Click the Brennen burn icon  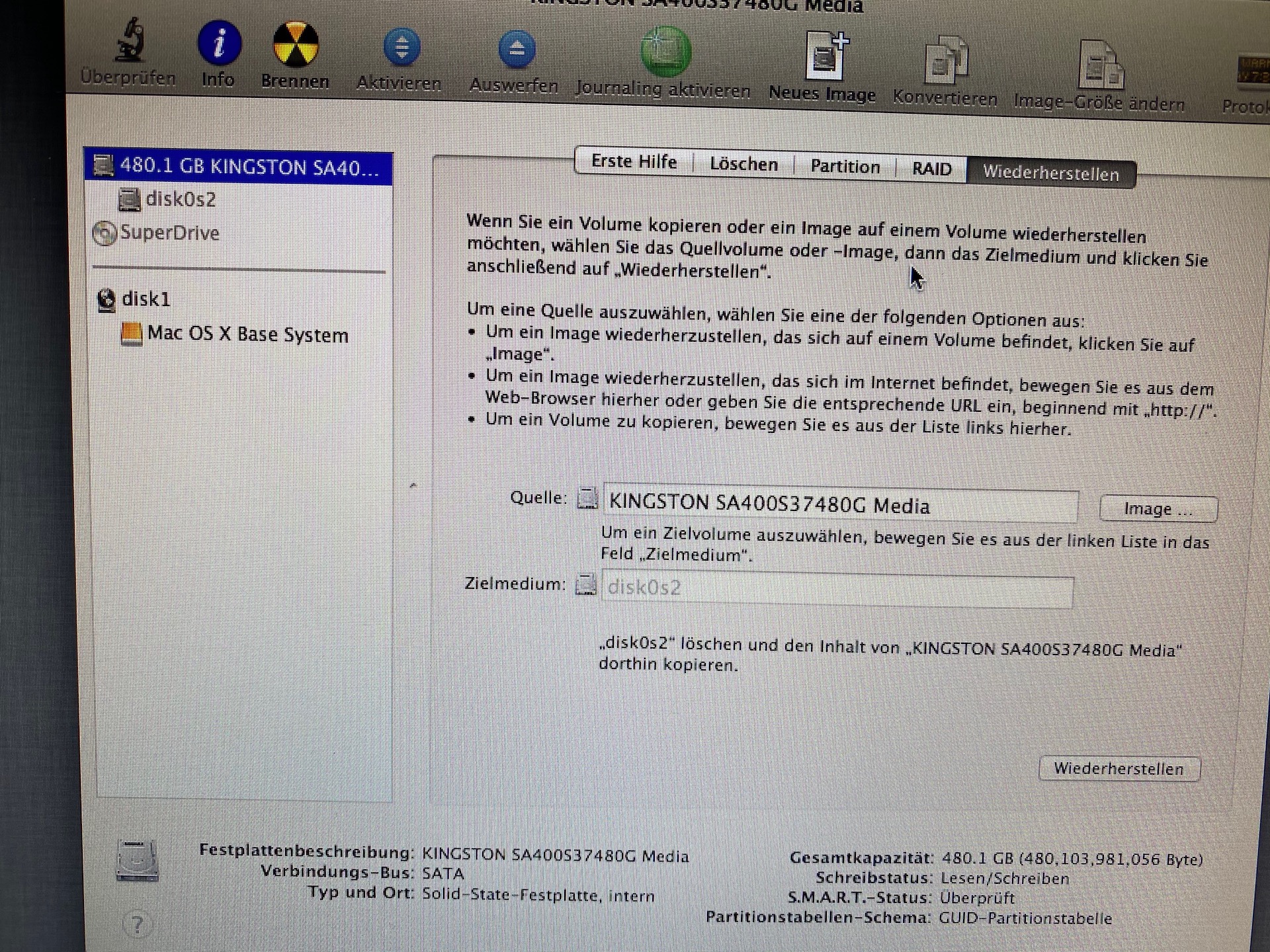(296, 45)
